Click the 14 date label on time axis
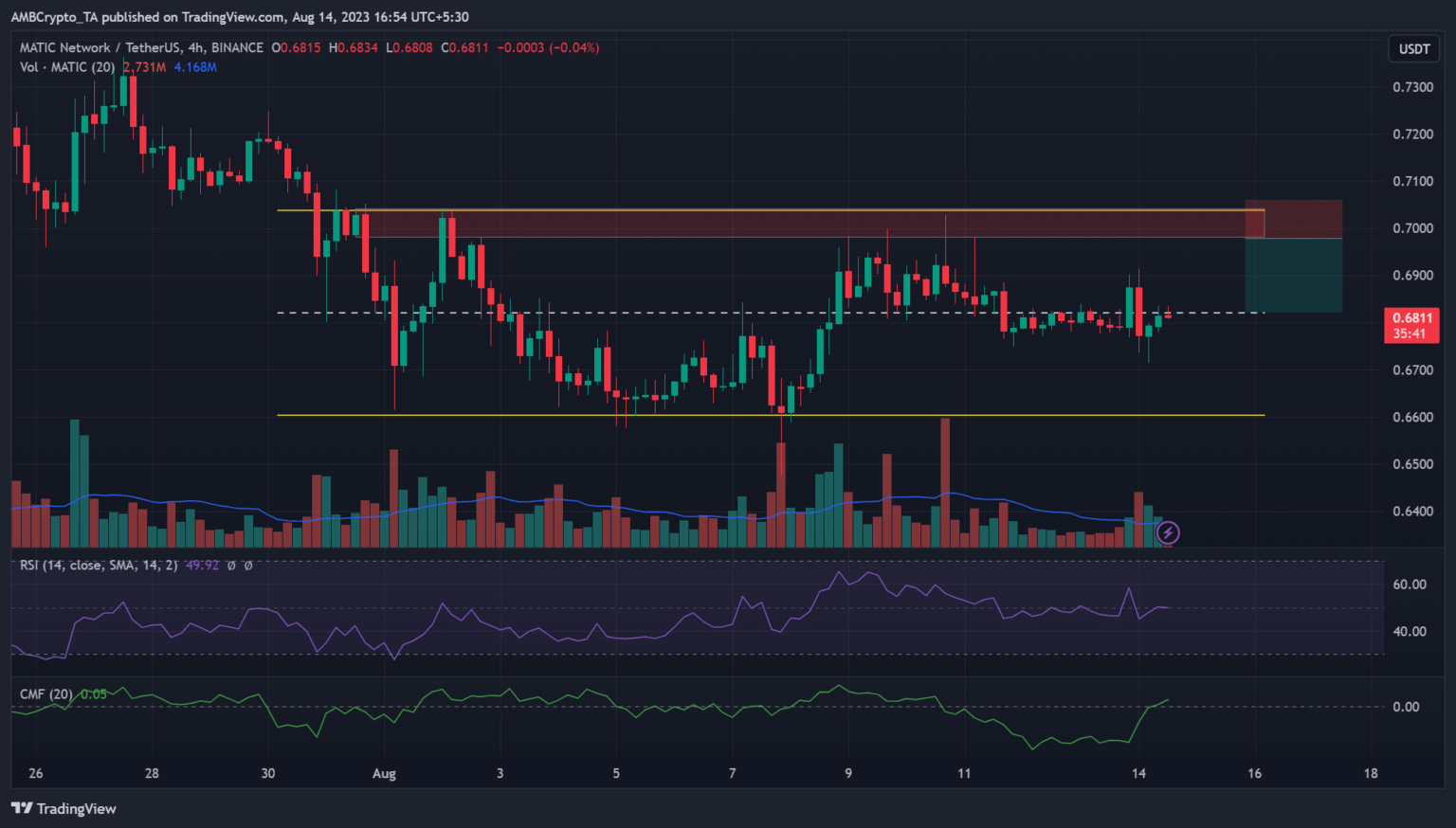 click(1138, 773)
